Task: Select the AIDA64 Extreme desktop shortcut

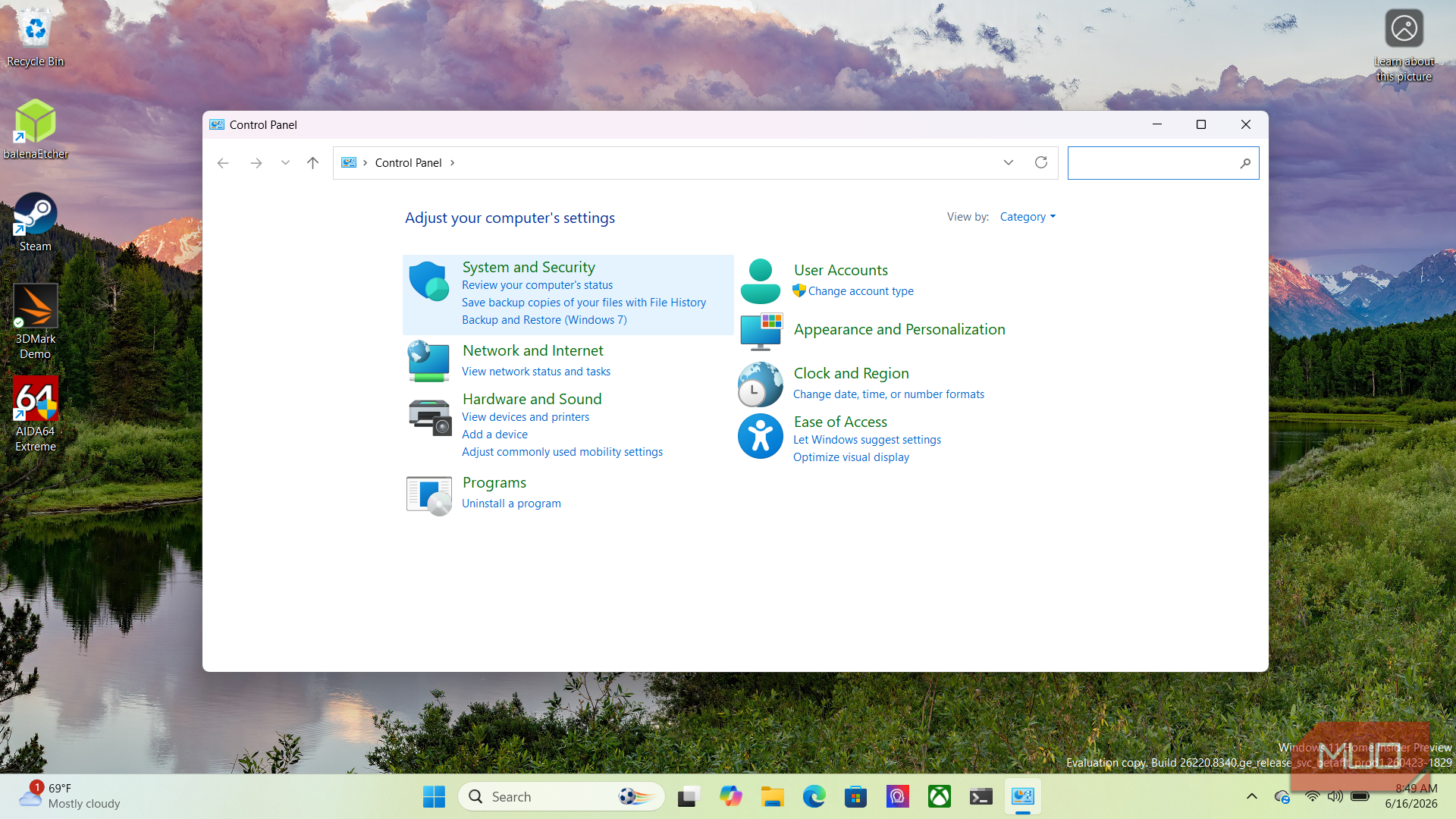Action: pos(35,415)
